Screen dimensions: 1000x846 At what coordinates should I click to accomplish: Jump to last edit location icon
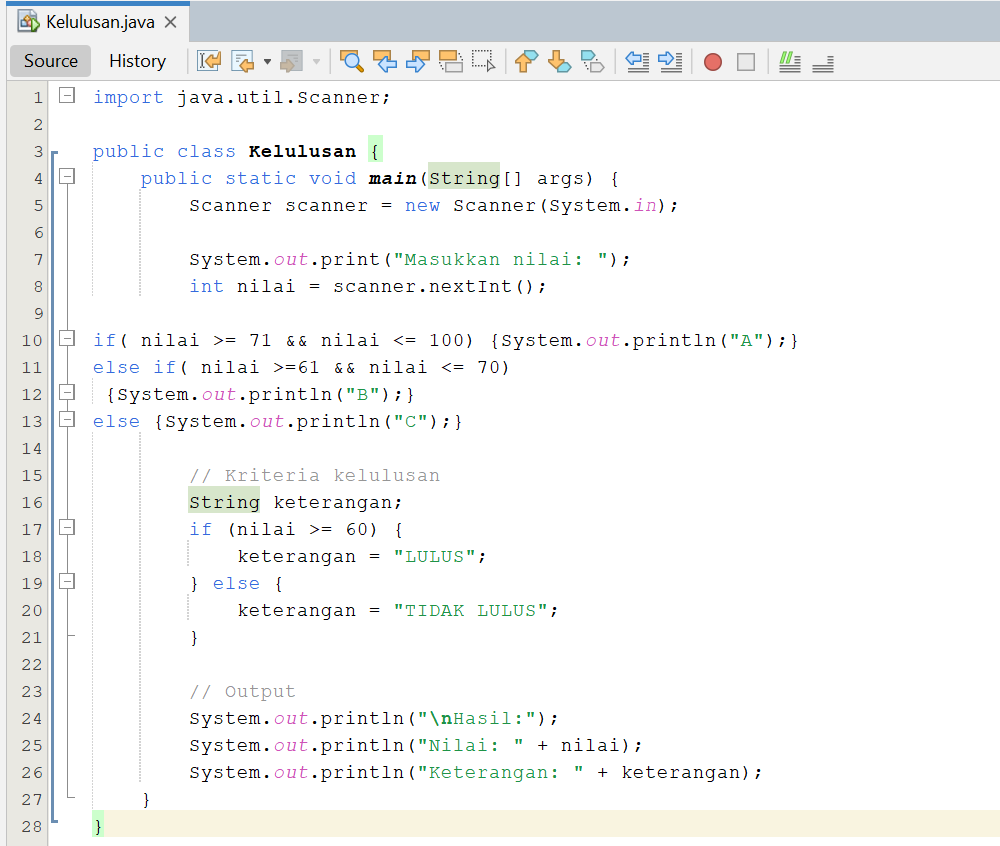click(x=209, y=61)
